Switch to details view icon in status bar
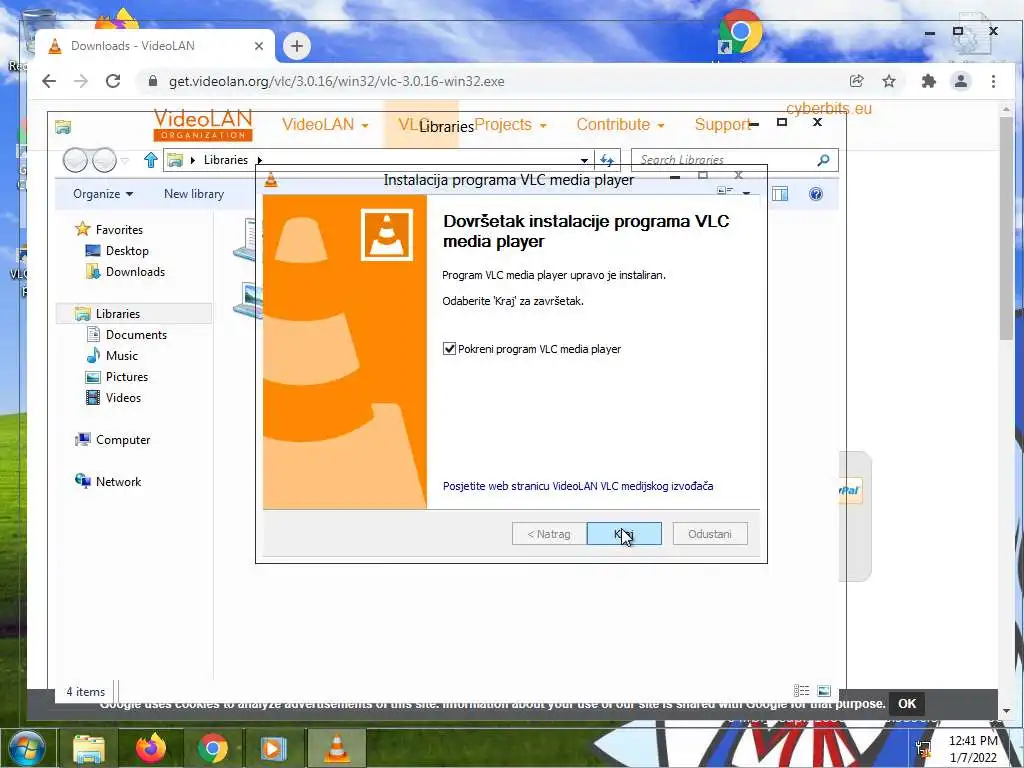The height and width of the screenshot is (768, 1024). tap(801, 691)
